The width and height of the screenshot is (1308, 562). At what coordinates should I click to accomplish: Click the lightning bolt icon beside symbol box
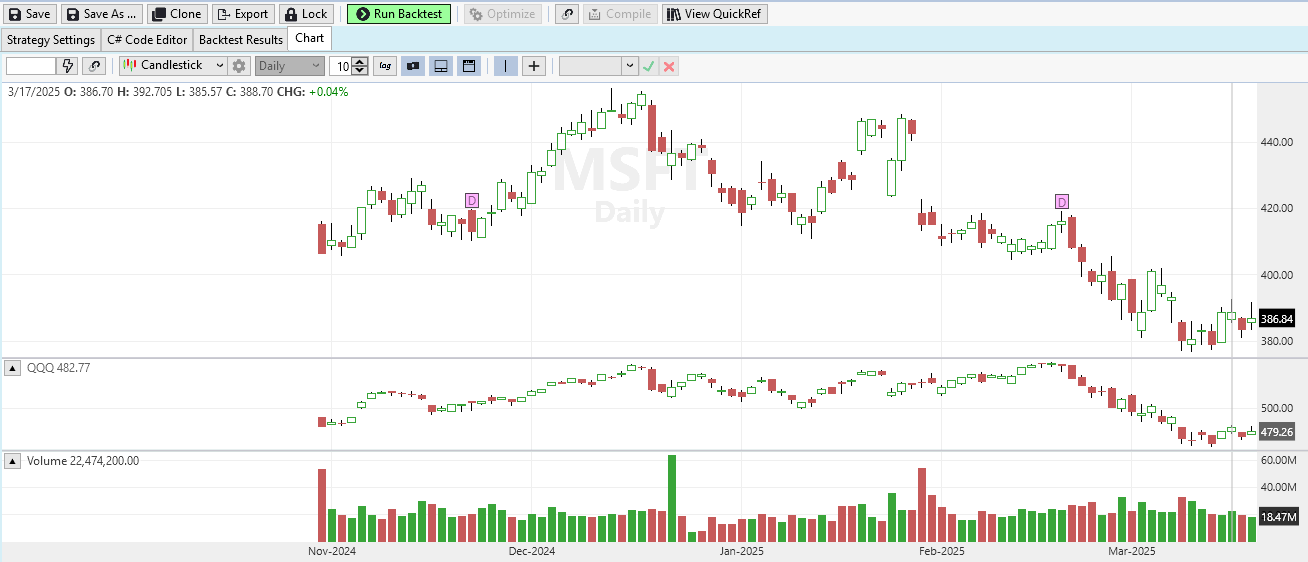[x=68, y=66]
